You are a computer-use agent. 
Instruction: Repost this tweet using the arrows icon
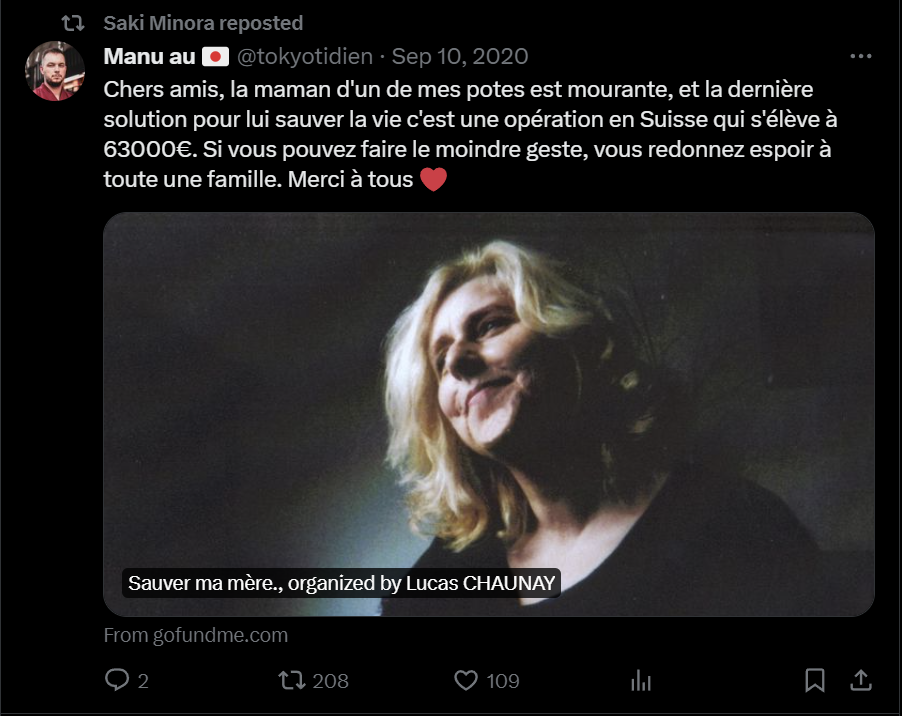tap(291, 681)
